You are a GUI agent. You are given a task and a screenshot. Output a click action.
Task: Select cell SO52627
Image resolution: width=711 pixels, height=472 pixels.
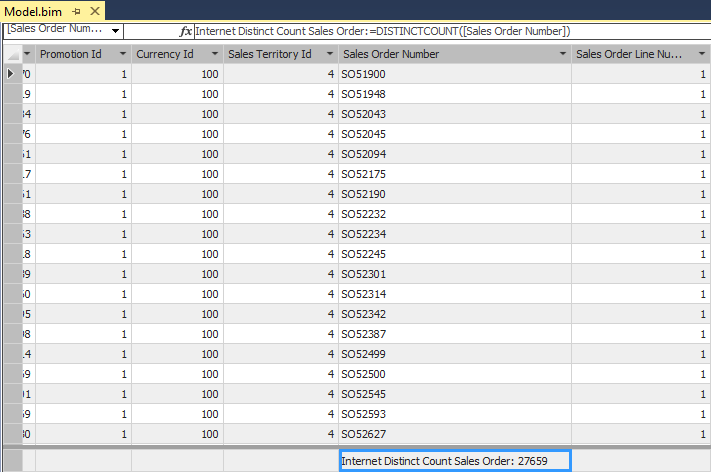click(x=455, y=433)
